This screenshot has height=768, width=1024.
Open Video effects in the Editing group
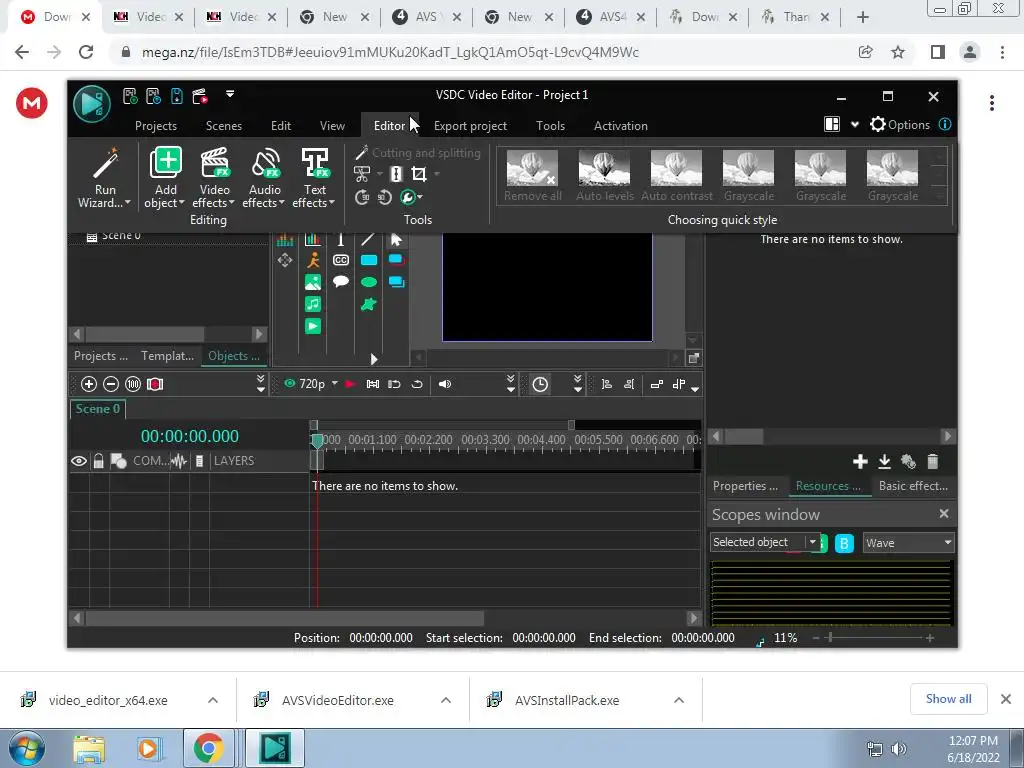coord(214,178)
